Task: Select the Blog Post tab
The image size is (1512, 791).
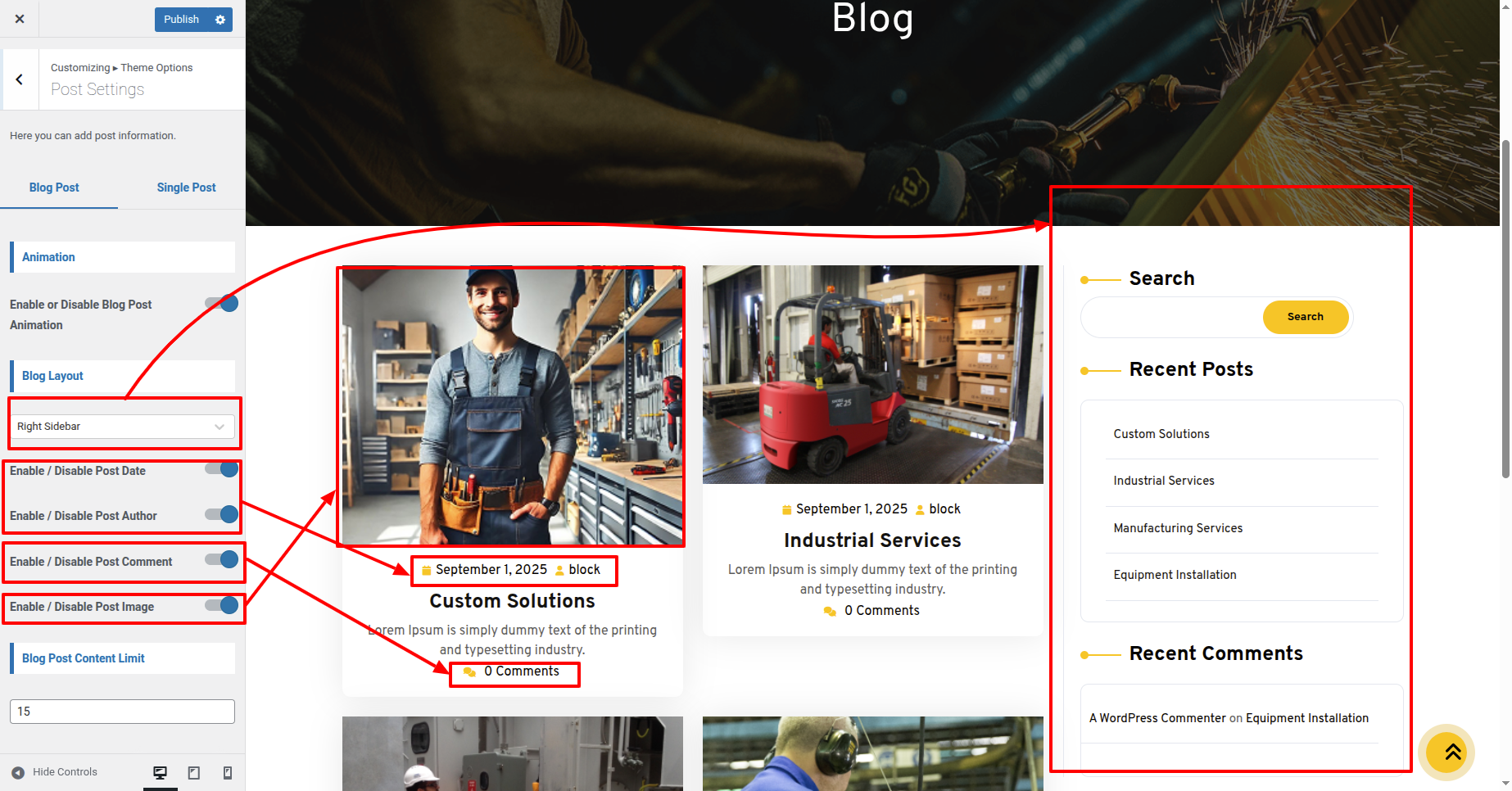Action: tap(54, 188)
